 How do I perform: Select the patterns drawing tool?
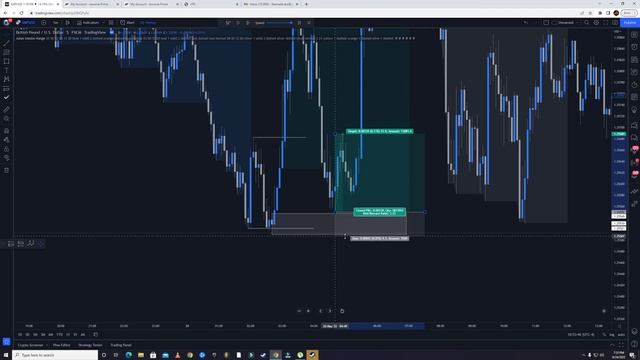coord(6,79)
